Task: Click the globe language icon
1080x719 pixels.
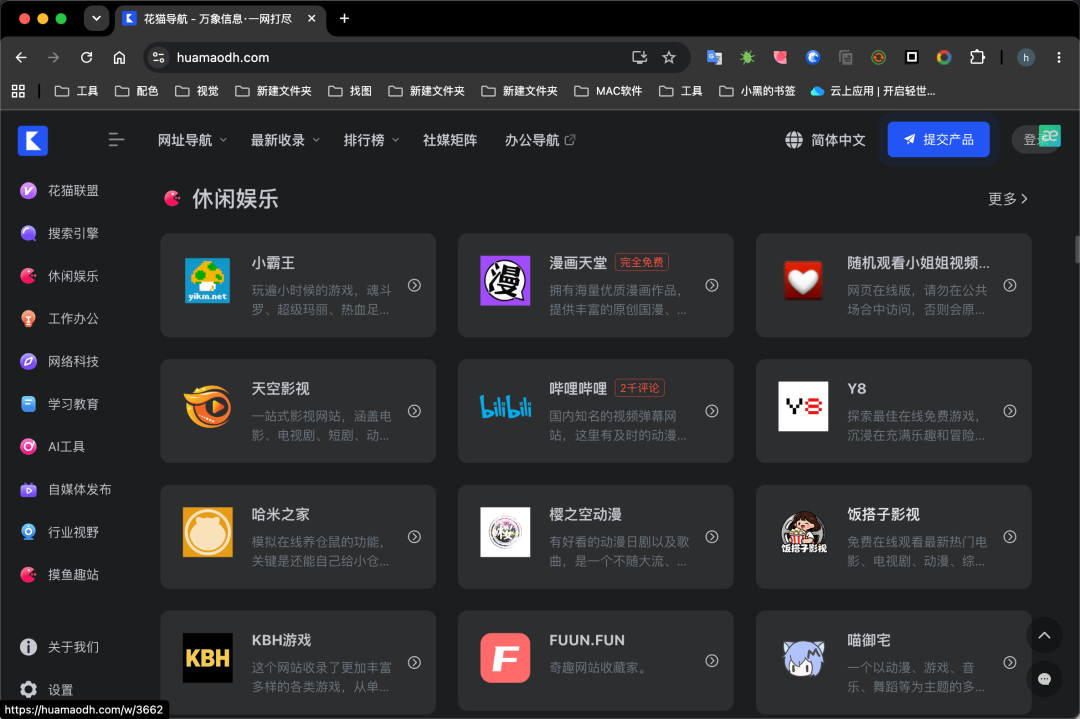Action: tap(793, 140)
